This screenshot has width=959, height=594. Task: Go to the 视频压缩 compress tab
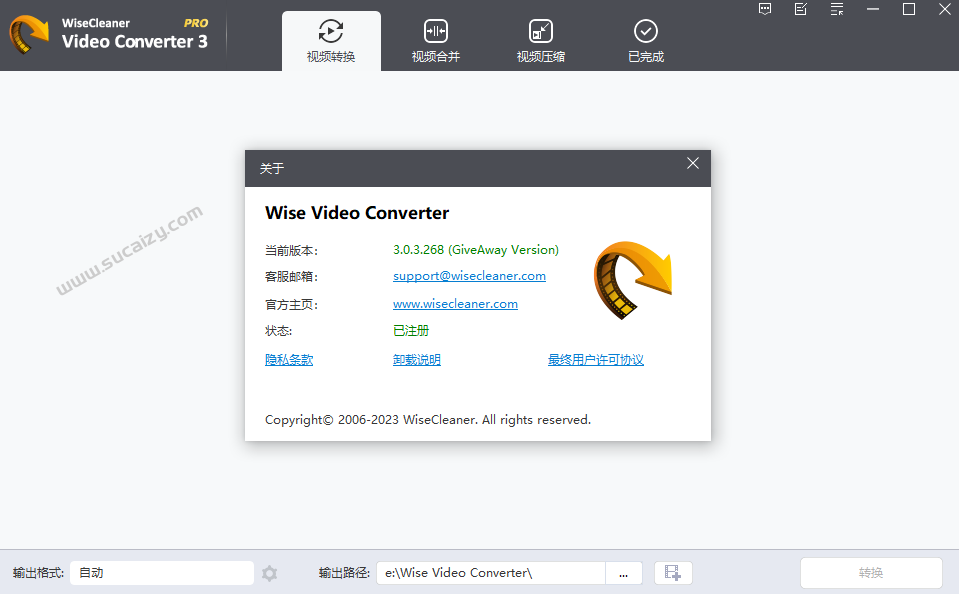pos(541,41)
